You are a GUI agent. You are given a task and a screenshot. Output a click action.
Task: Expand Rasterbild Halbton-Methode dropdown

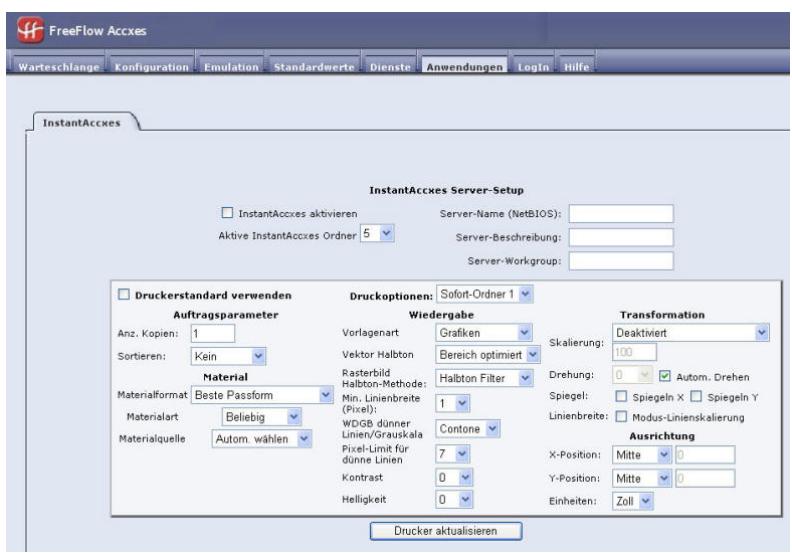pos(484,378)
